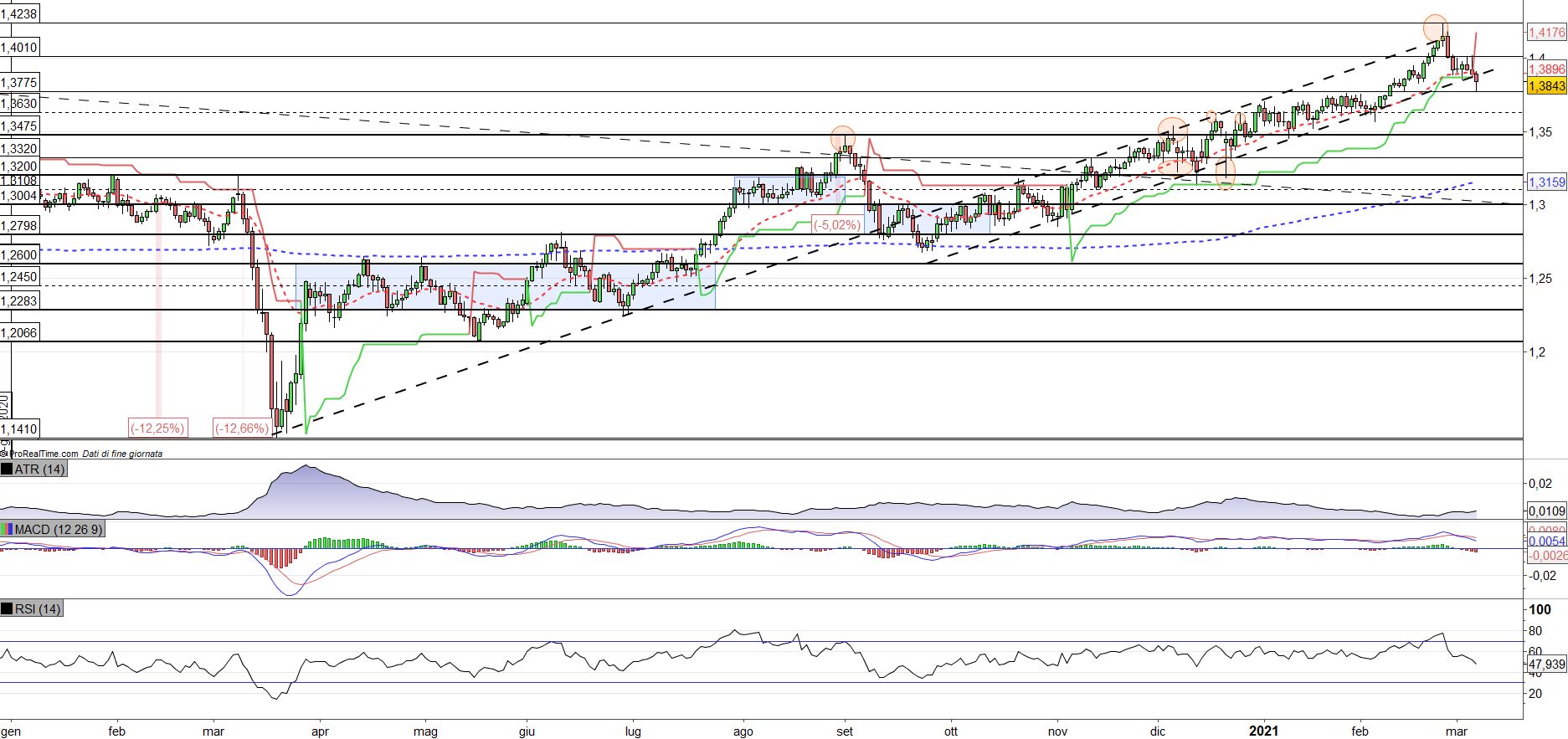Click the 1,25 price axis tick label
This screenshot has height=739, width=1568.
tap(1542, 279)
